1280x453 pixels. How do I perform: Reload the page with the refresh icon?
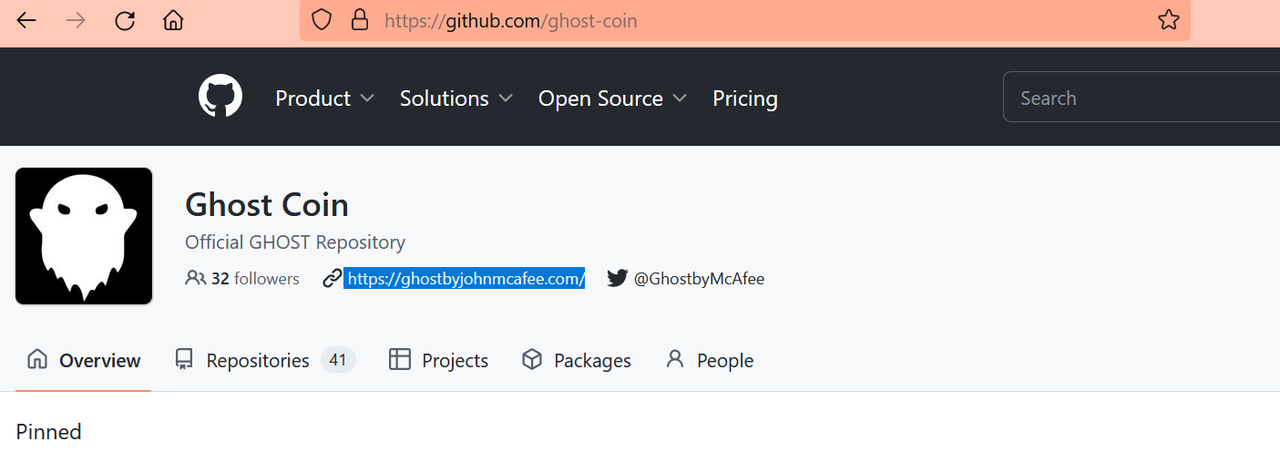124,20
